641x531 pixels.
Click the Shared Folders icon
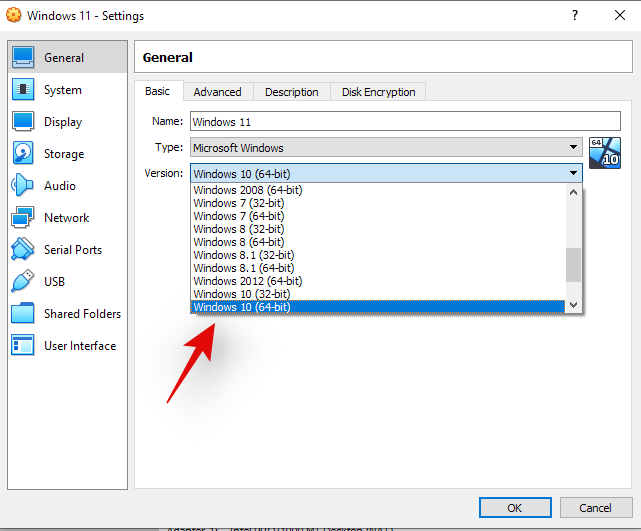[x=23, y=314]
